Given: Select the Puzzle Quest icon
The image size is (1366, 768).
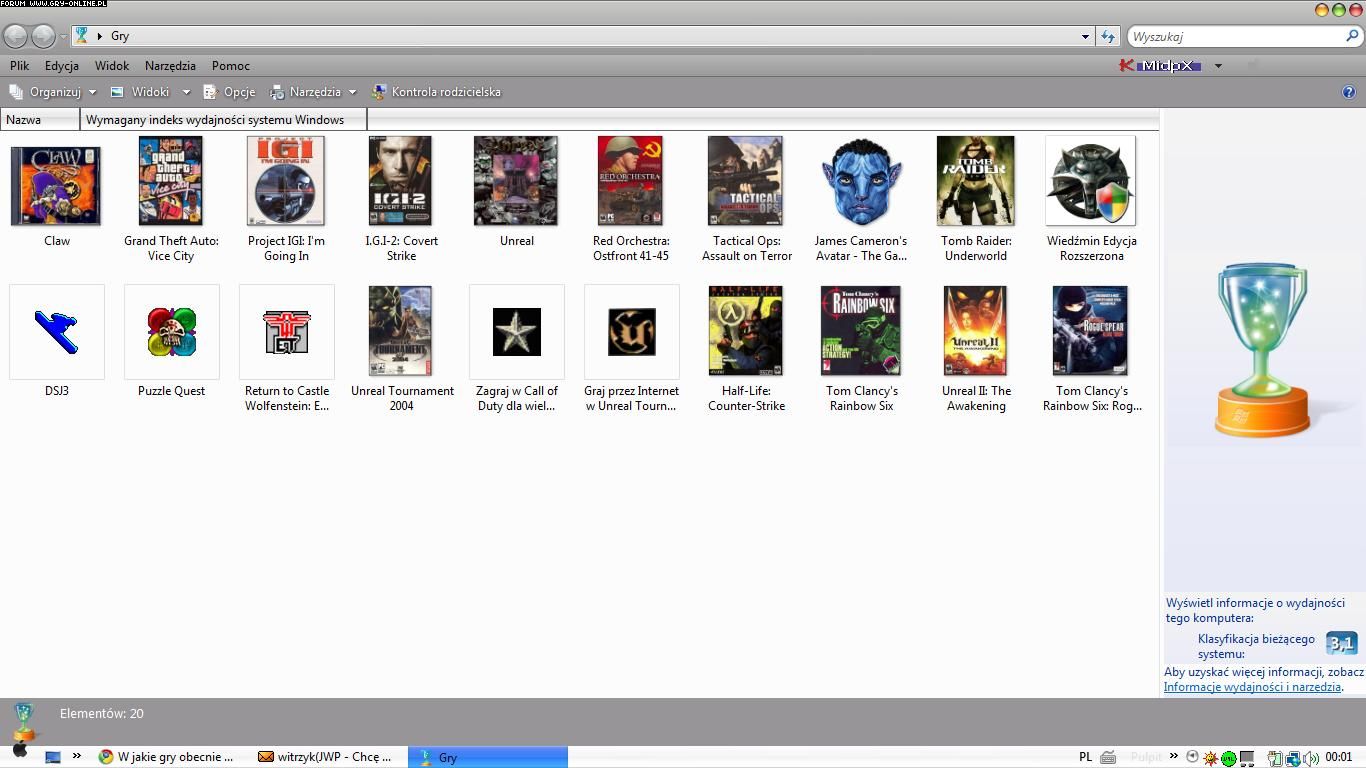Looking at the screenshot, I should tap(172, 332).
